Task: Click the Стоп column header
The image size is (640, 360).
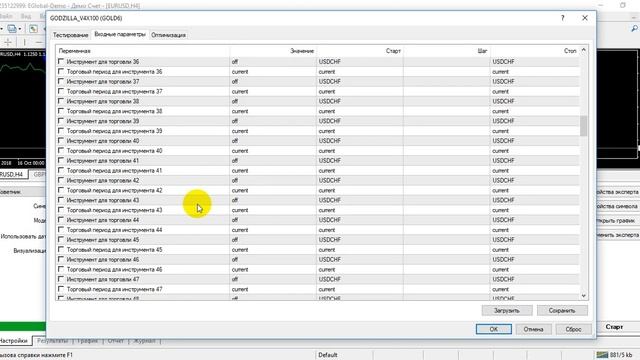Action: point(534,51)
